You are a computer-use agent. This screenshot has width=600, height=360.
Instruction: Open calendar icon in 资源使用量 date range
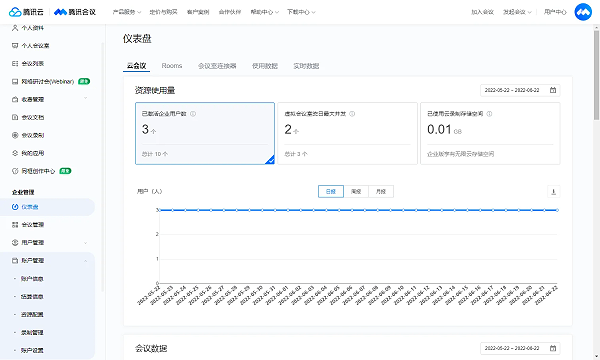click(x=553, y=90)
